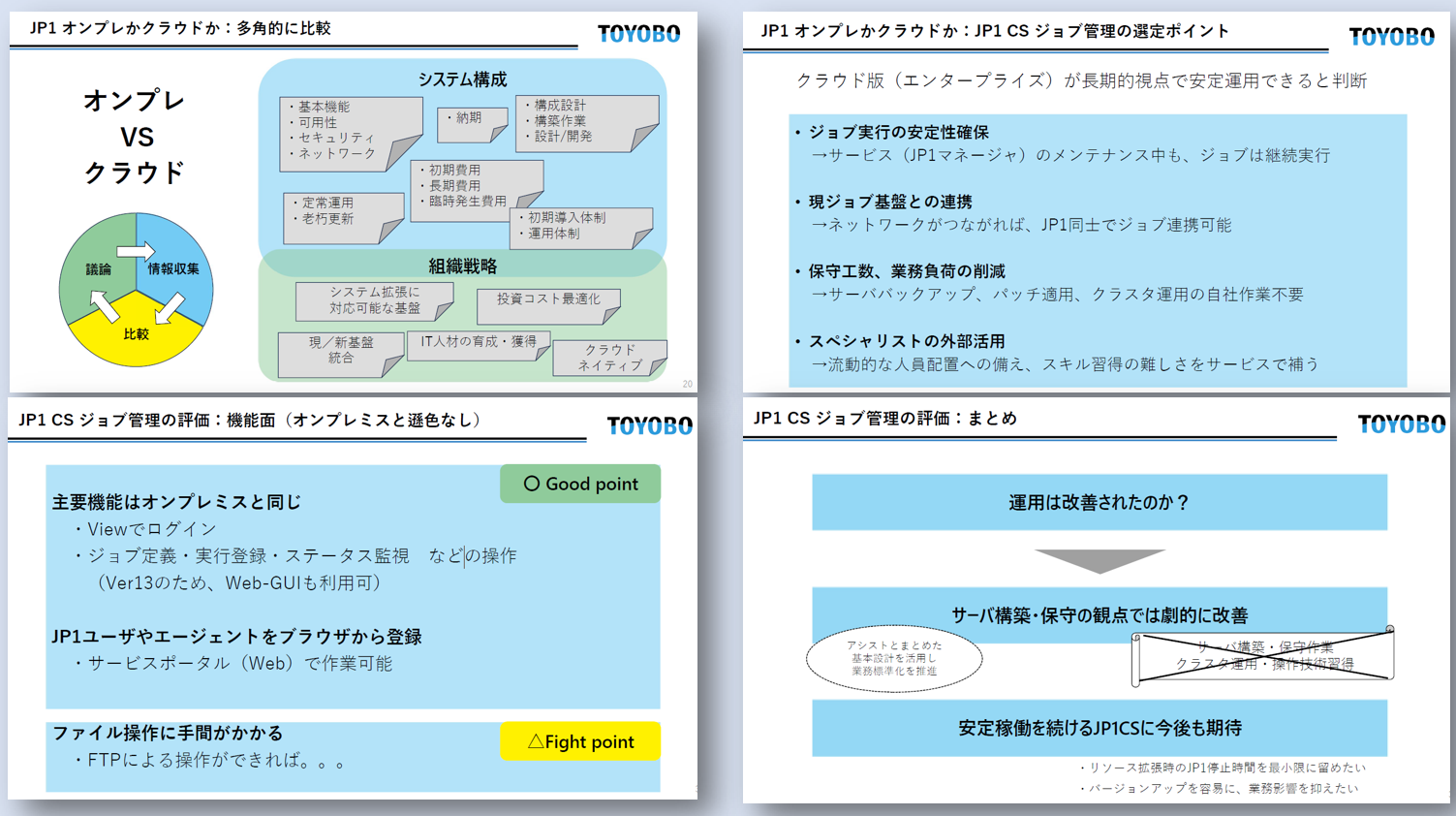Click the オンプレ VS クラウド heading text
This screenshot has width=1456, height=816.
[135, 137]
